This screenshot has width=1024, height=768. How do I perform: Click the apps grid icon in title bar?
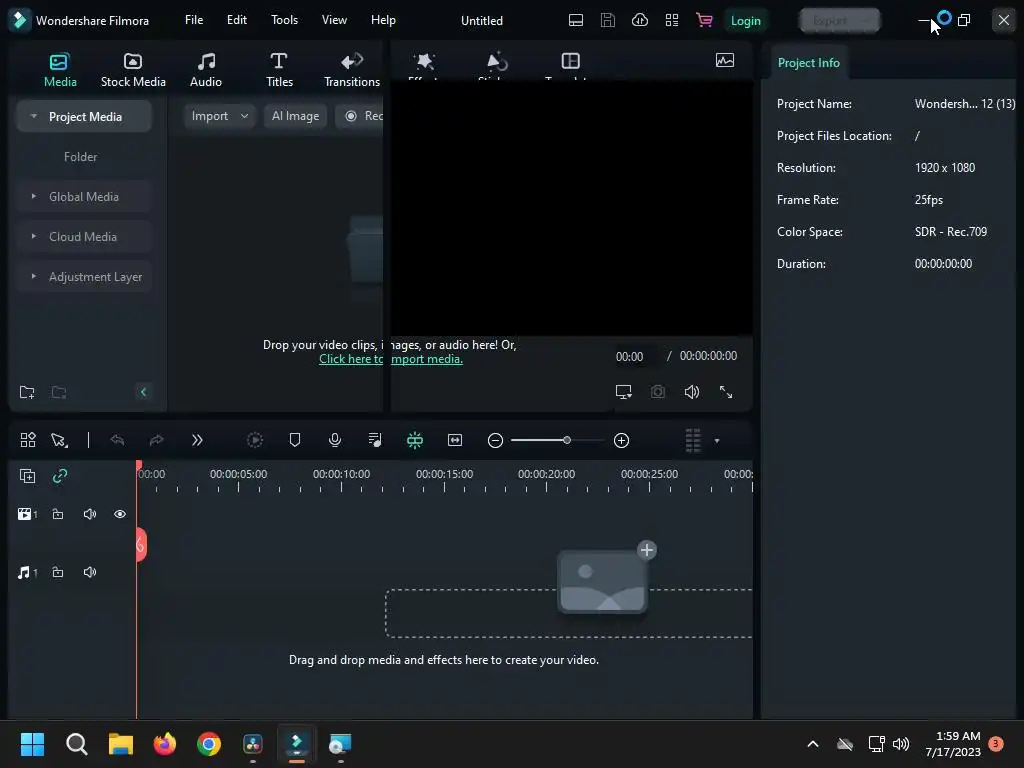(672, 20)
